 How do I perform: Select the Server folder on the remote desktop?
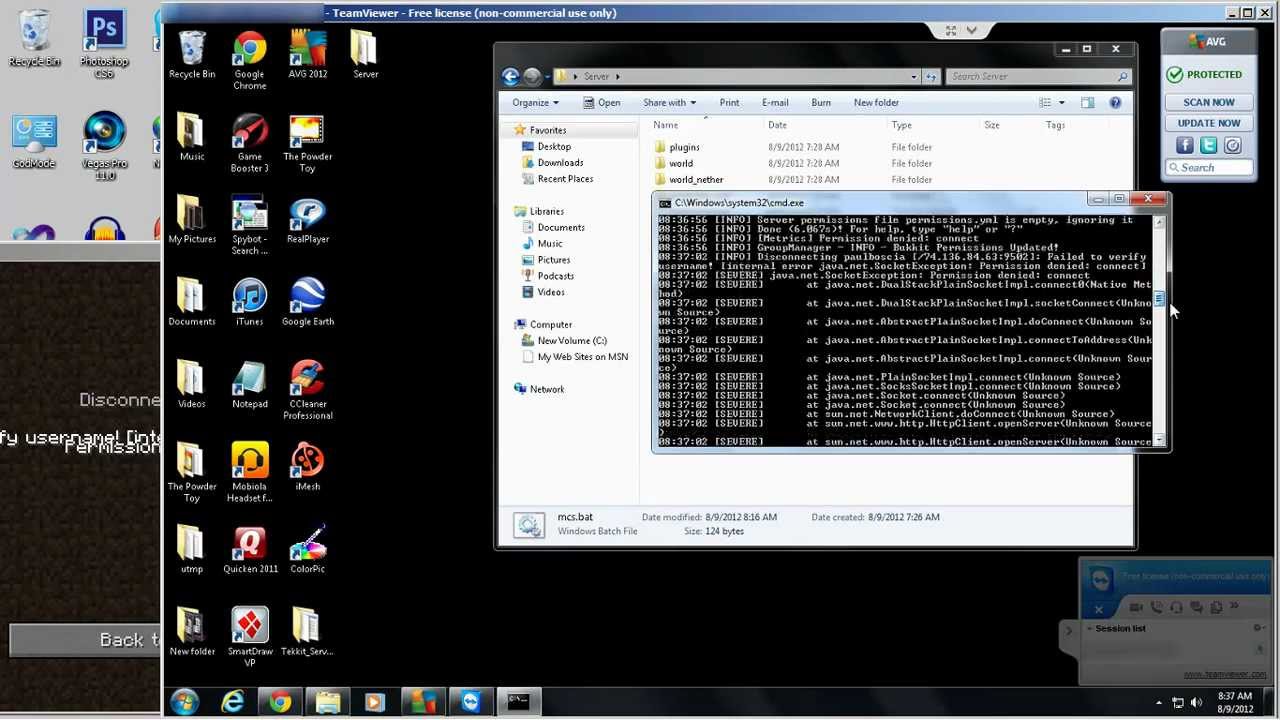pyautogui.click(x=365, y=55)
